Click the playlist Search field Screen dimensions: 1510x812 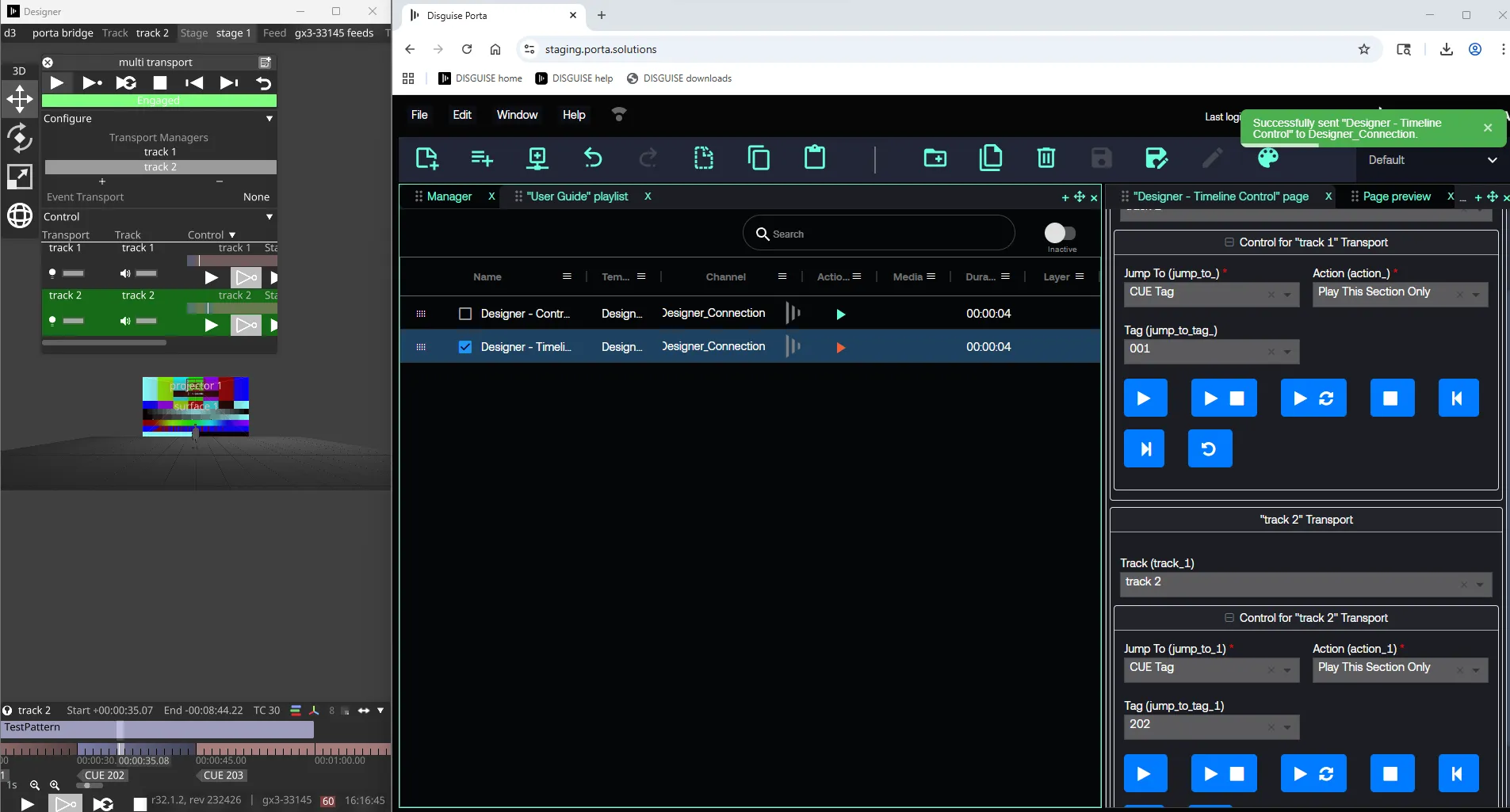click(x=878, y=234)
